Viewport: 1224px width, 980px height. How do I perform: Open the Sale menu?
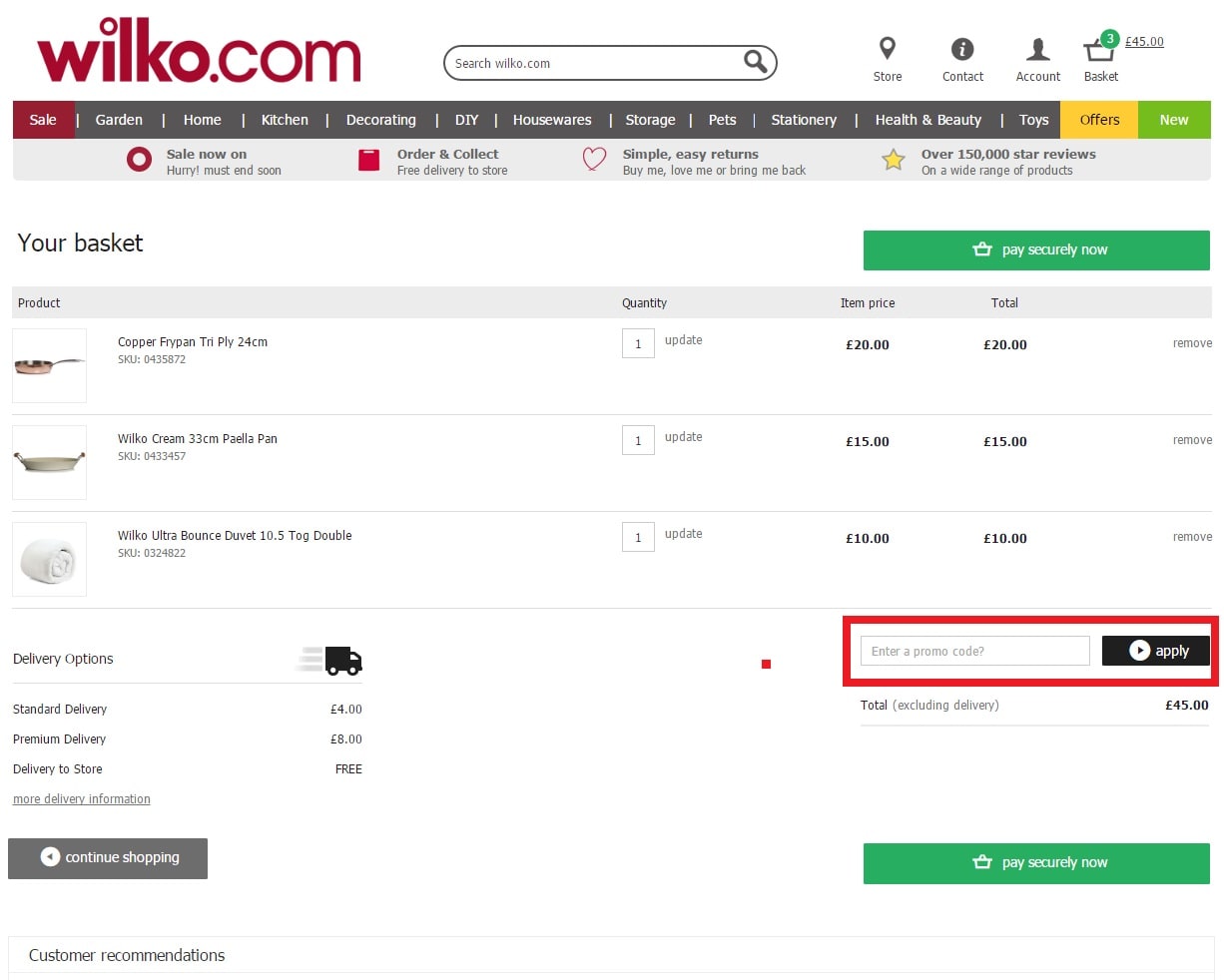pos(43,120)
